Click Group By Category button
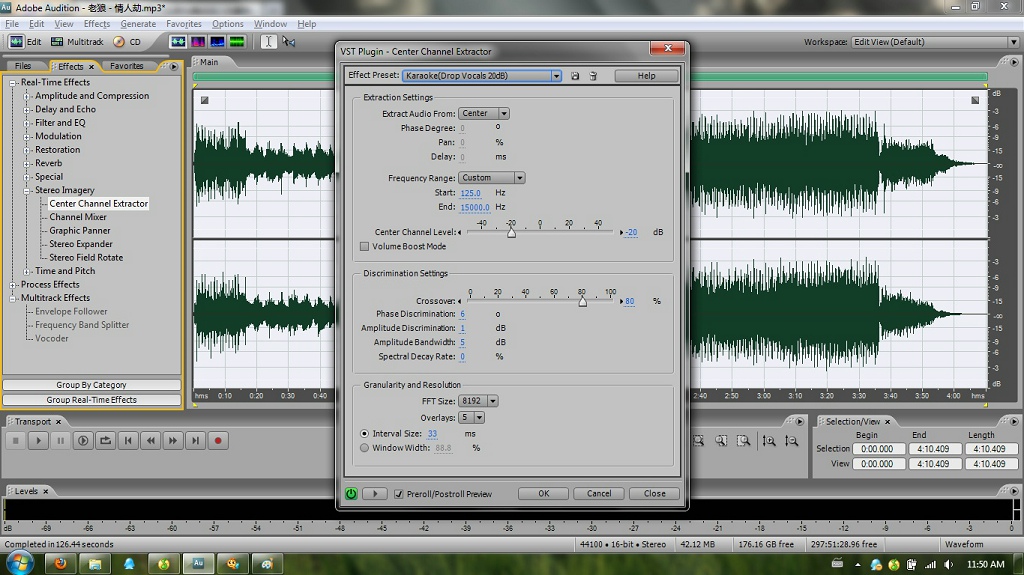The width and height of the screenshot is (1024, 575). click(91, 385)
